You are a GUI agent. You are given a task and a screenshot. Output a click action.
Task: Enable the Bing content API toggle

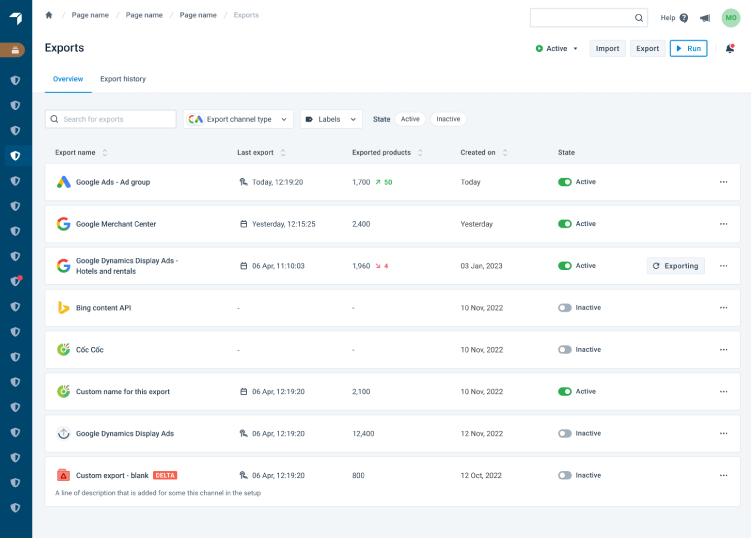pyautogui.click(x=565, y=308)
